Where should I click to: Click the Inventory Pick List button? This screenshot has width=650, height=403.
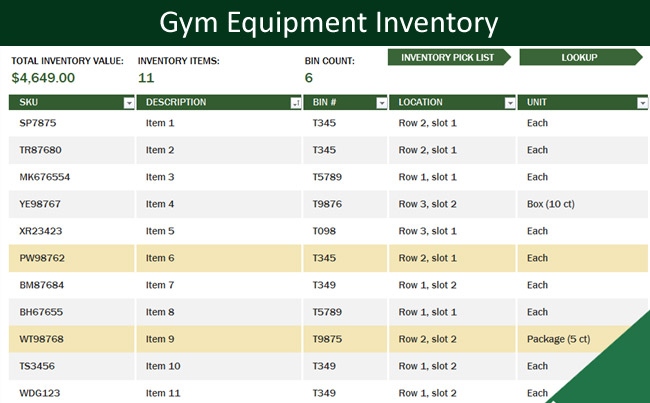[x=448, y=57]
